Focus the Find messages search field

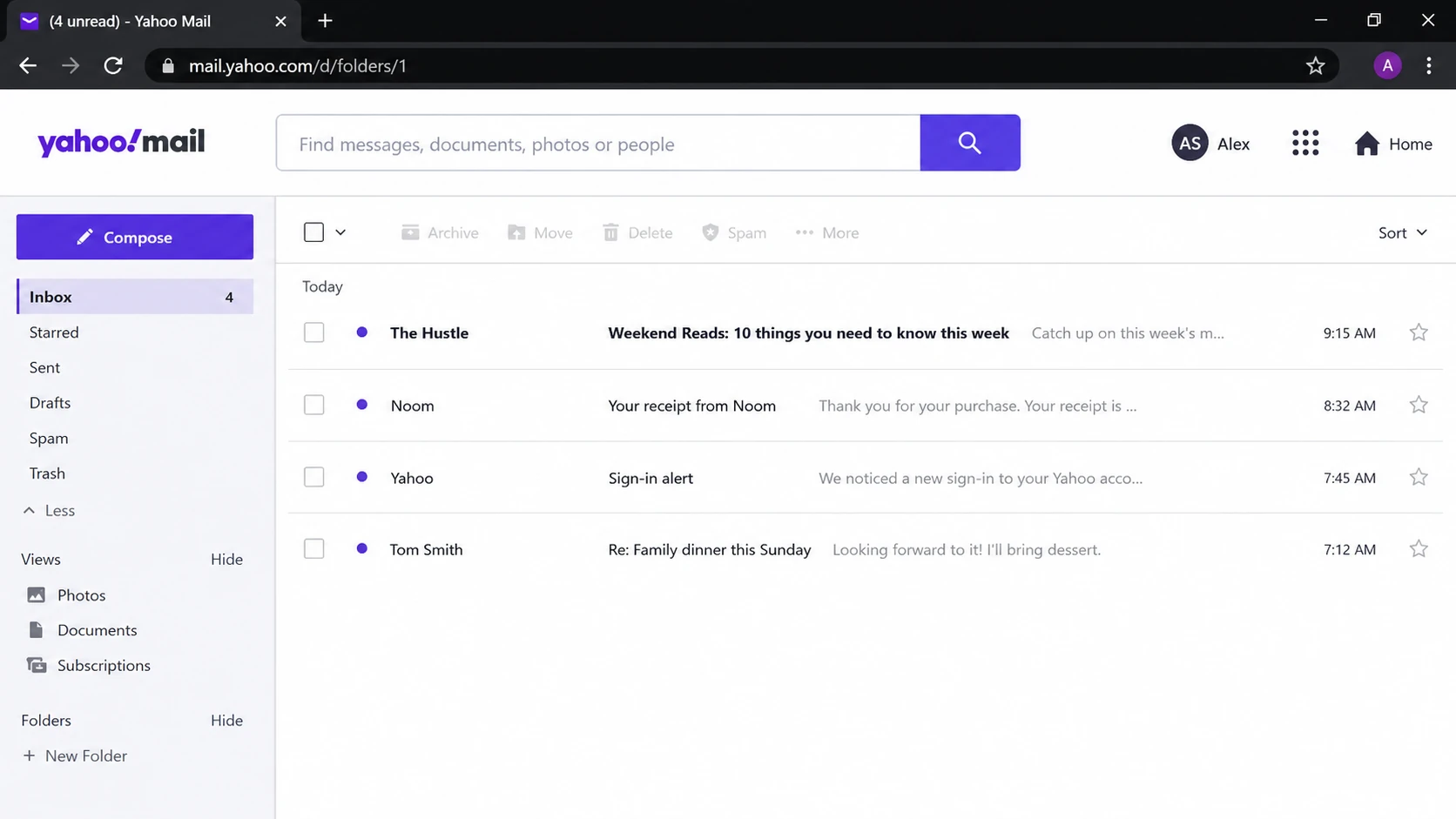tap(598, 143)
